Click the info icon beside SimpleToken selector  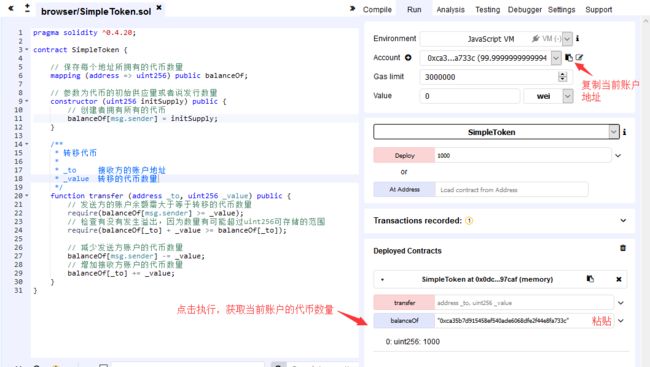[624, 132]
